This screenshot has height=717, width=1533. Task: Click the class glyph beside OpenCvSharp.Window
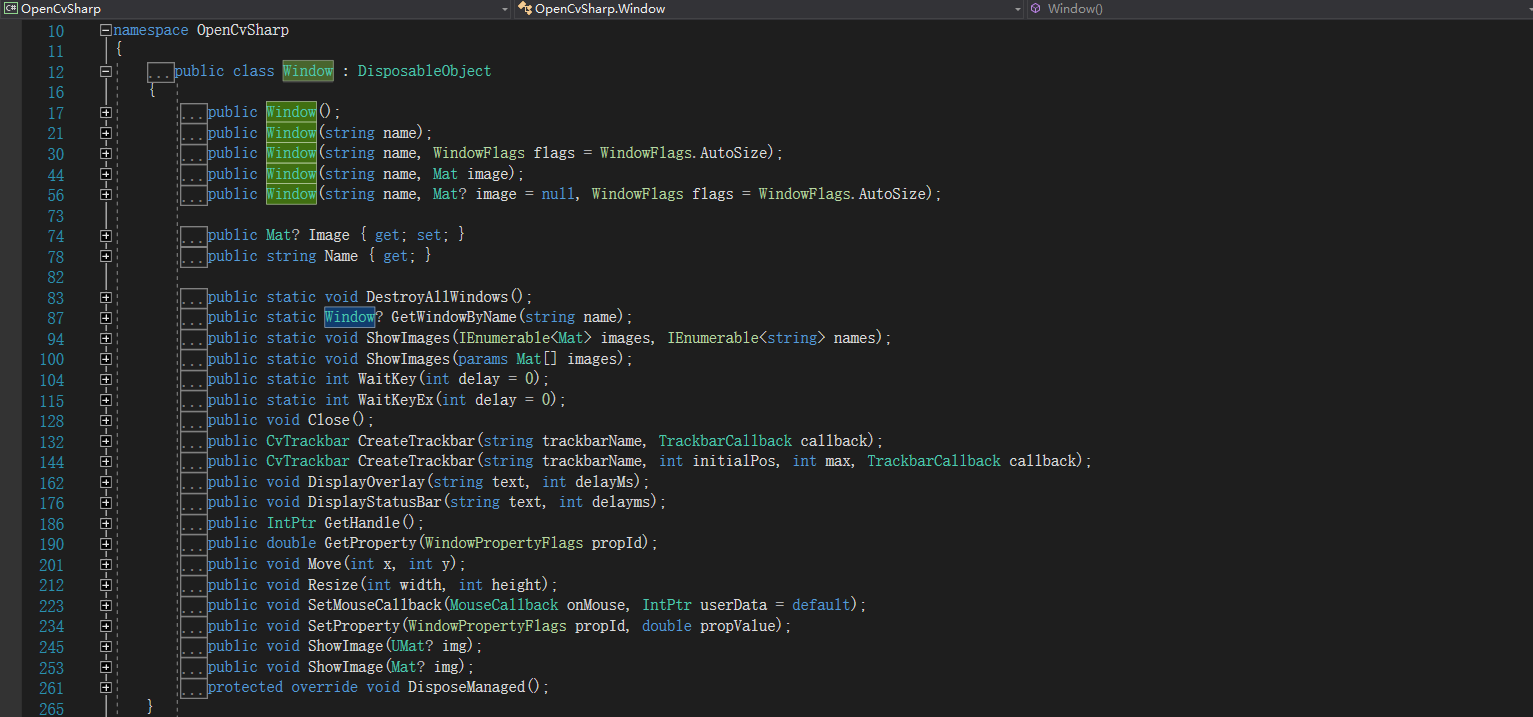[x=524, y=8]
